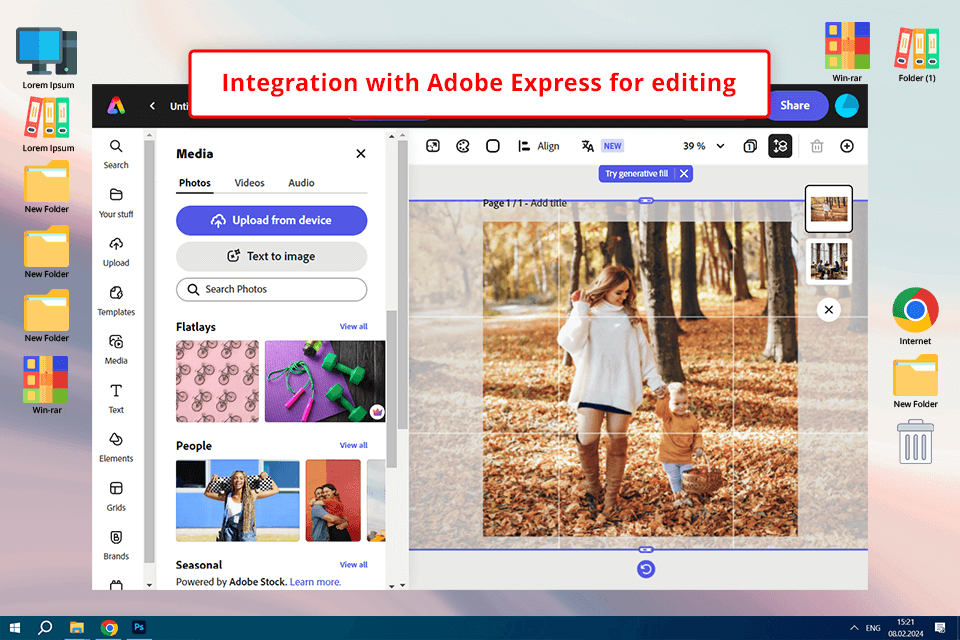Click the Search Photos field

(272, 289)
